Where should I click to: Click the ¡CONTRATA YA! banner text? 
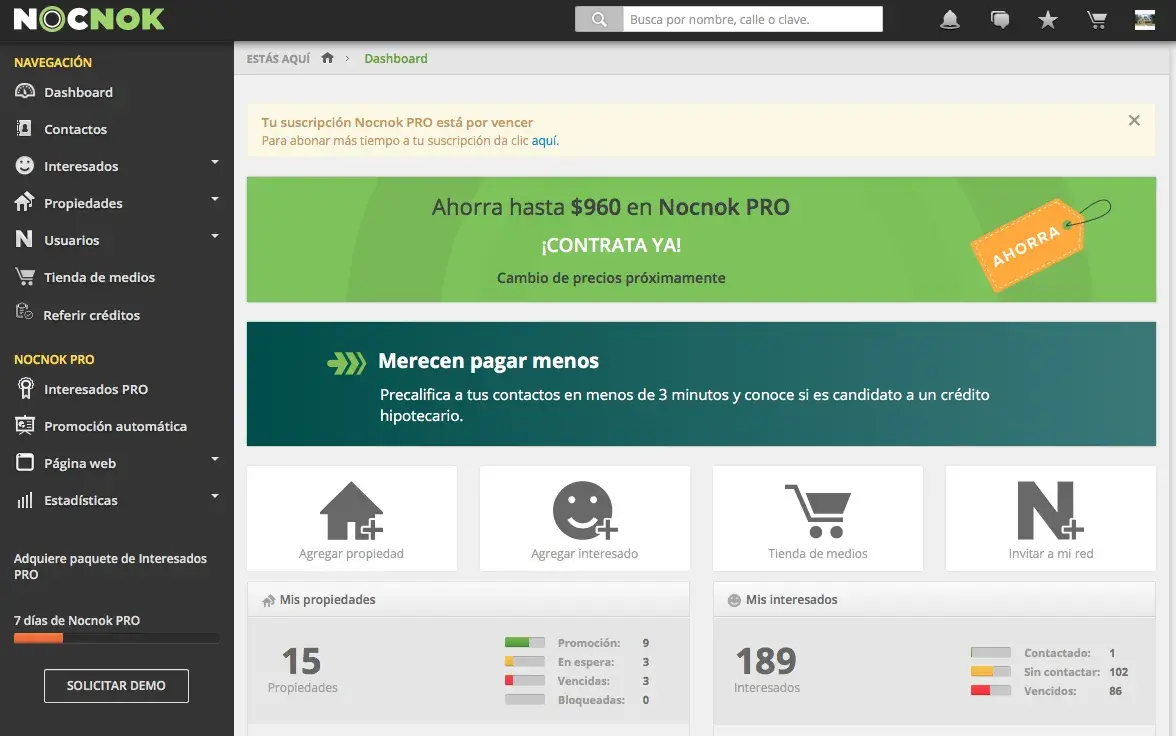coord(611,245)
